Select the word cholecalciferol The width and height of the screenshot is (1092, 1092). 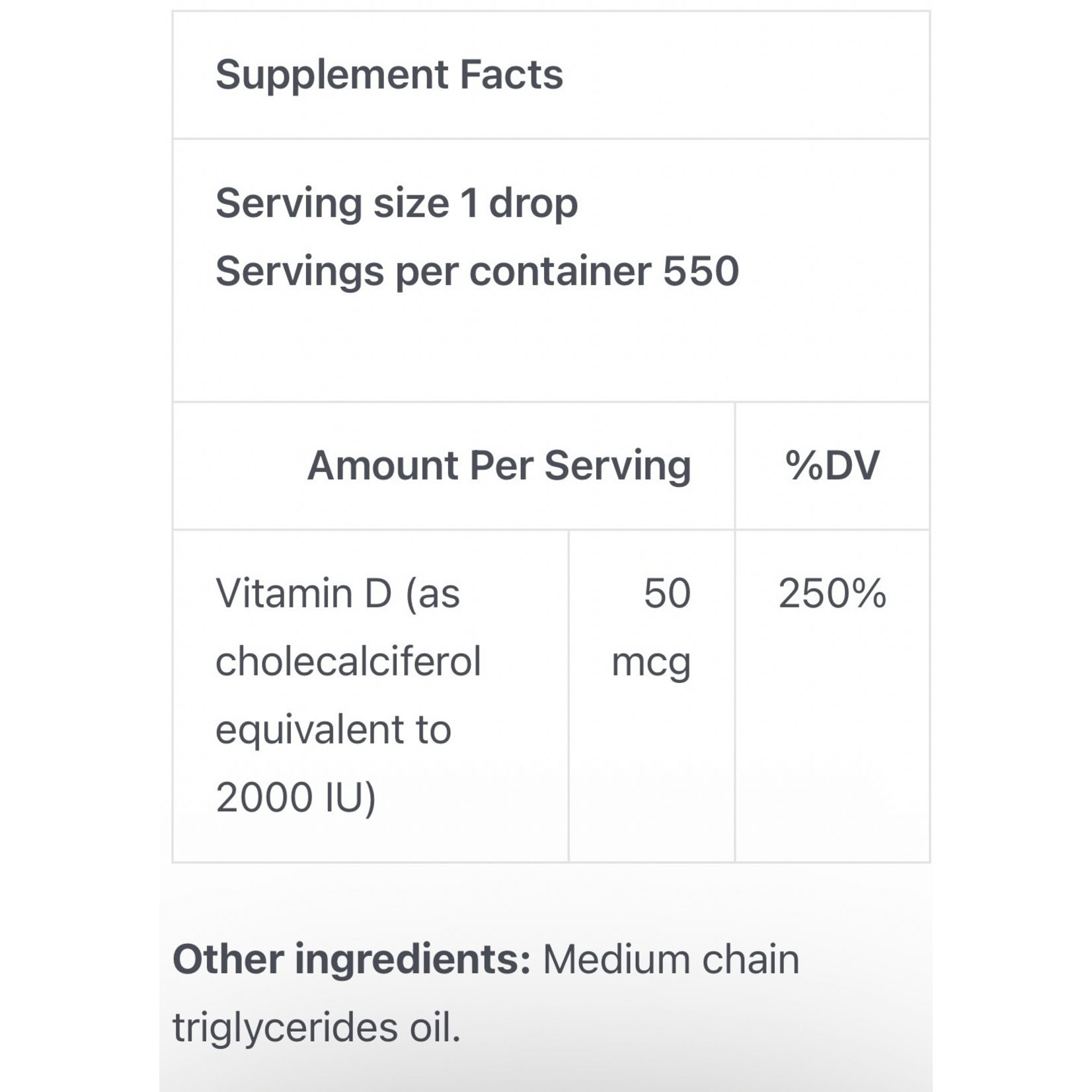tap(348, 661)
